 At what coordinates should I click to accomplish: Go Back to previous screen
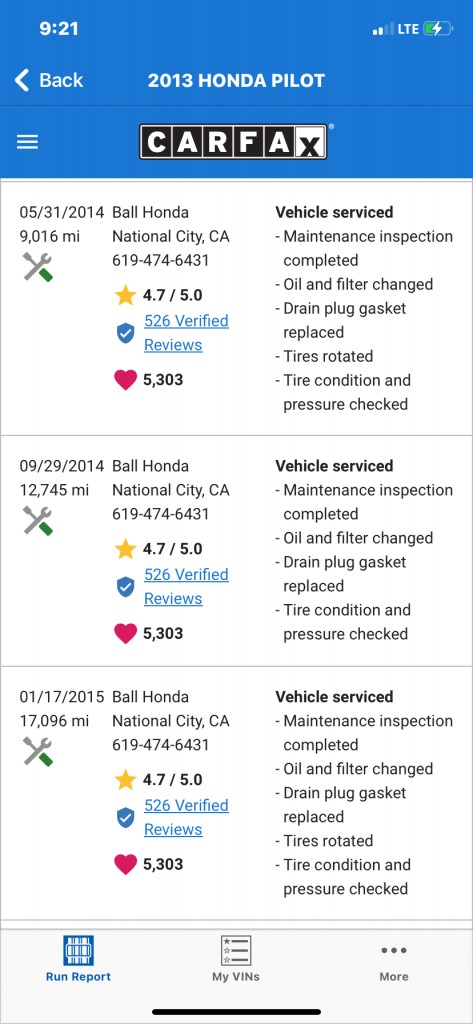(x=49, y=80)
